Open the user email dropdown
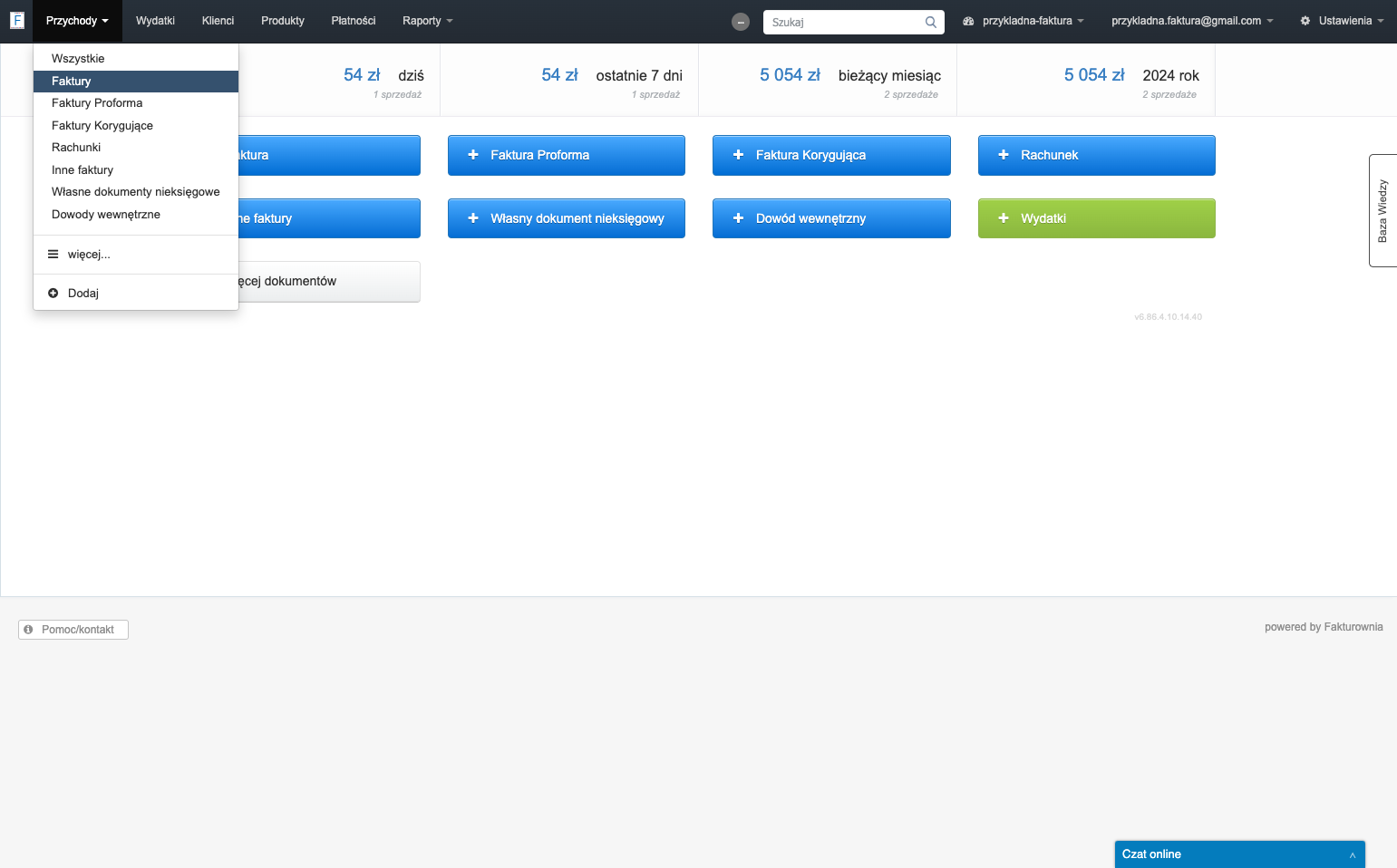Screen dimensions: 1397x868 click(x=1192, y=21)
